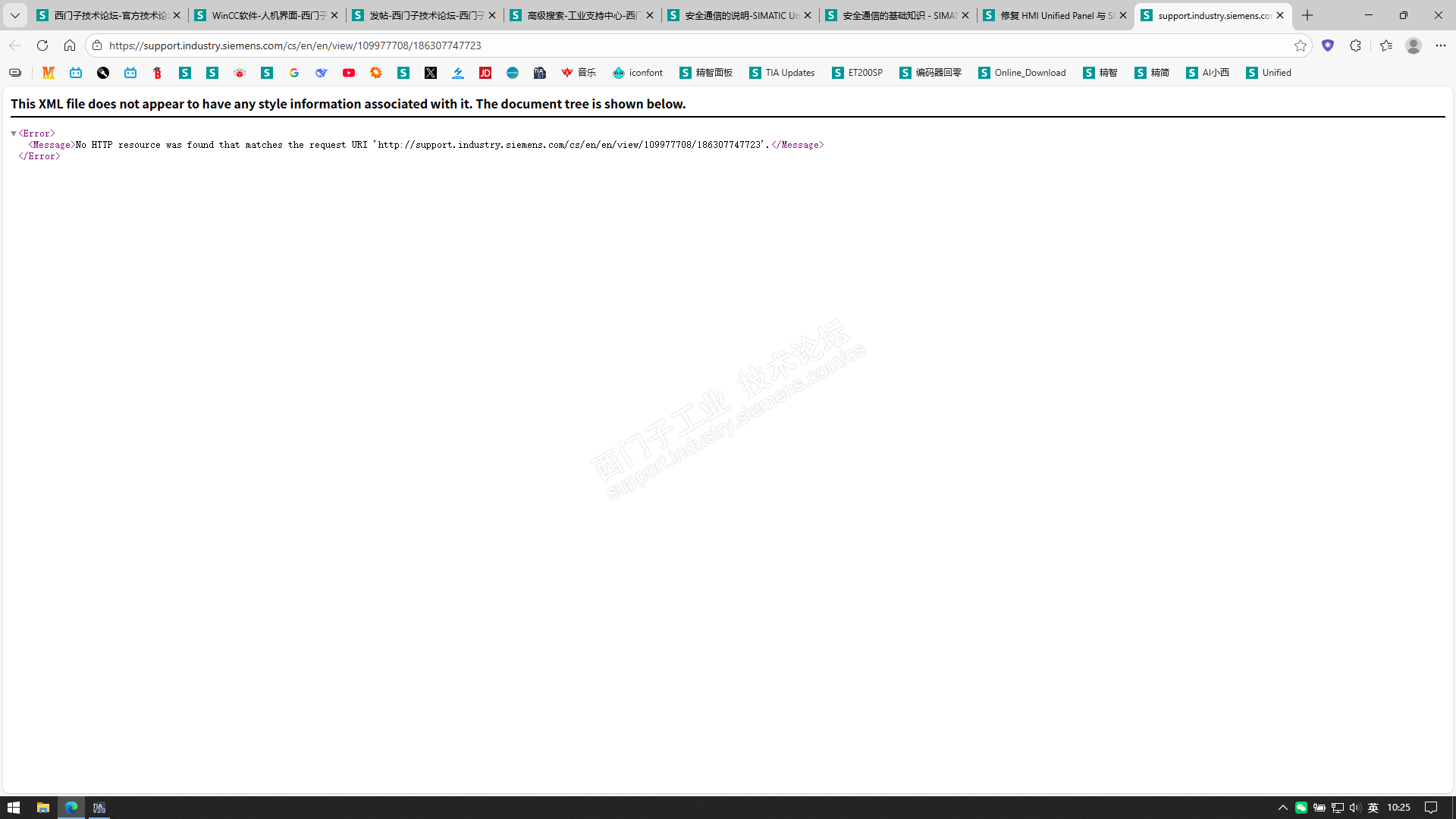Open a new browser tab

pyautogui.click(x=1307, y=15)
